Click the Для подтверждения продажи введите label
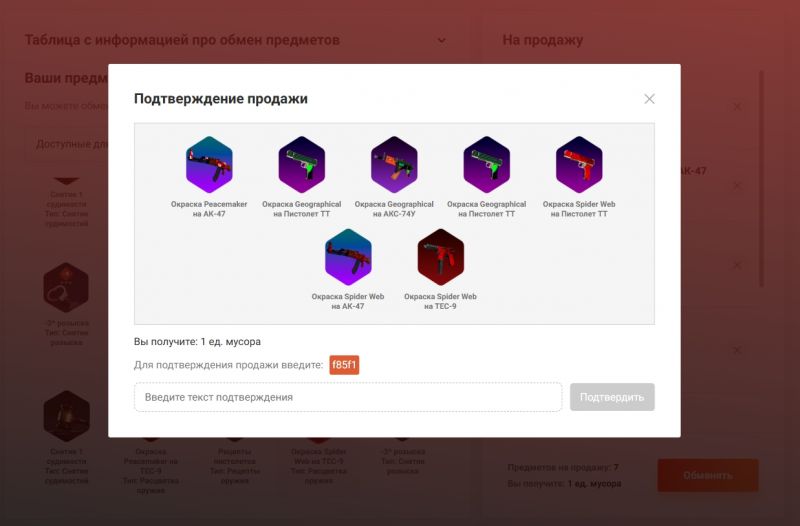 [229, 365]
